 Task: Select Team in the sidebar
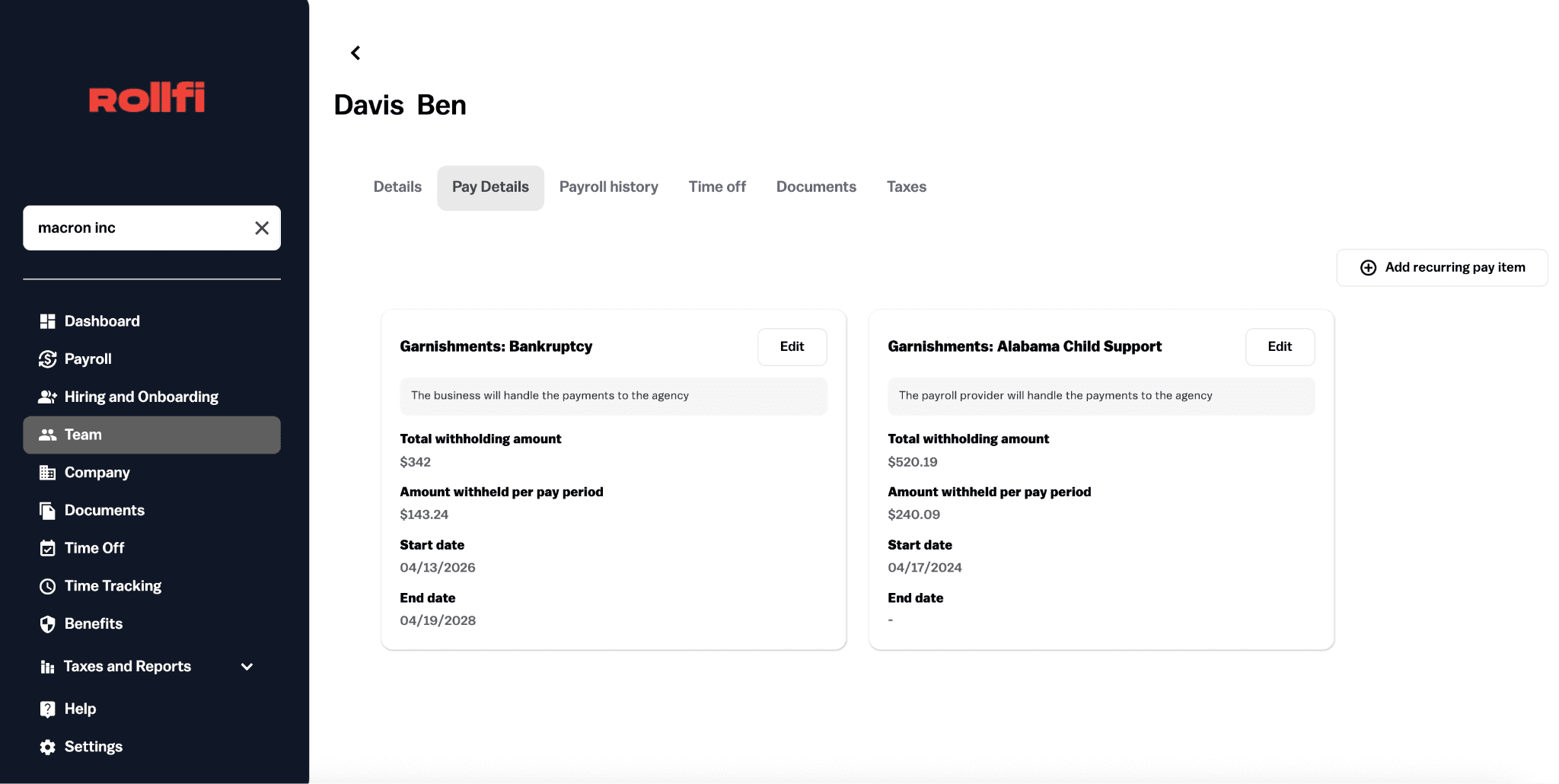151,435
